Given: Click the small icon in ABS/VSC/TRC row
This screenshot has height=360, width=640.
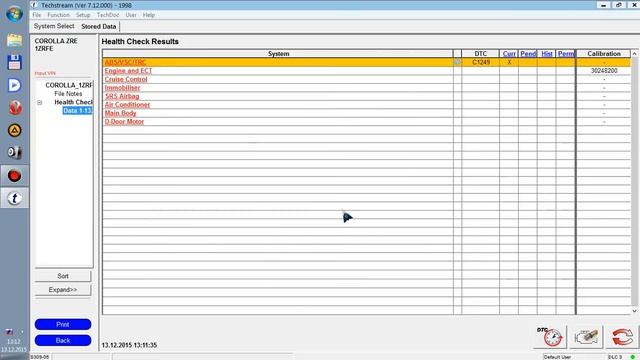Looking at the screenshot, I should point(457,62).
